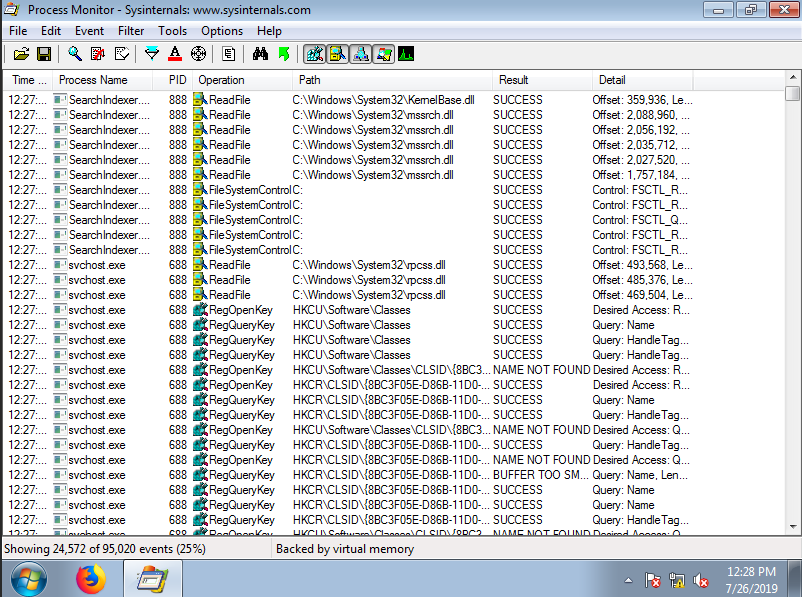Open the File menu
Viewport: 802px width, 597px height.
click(18, 31)
